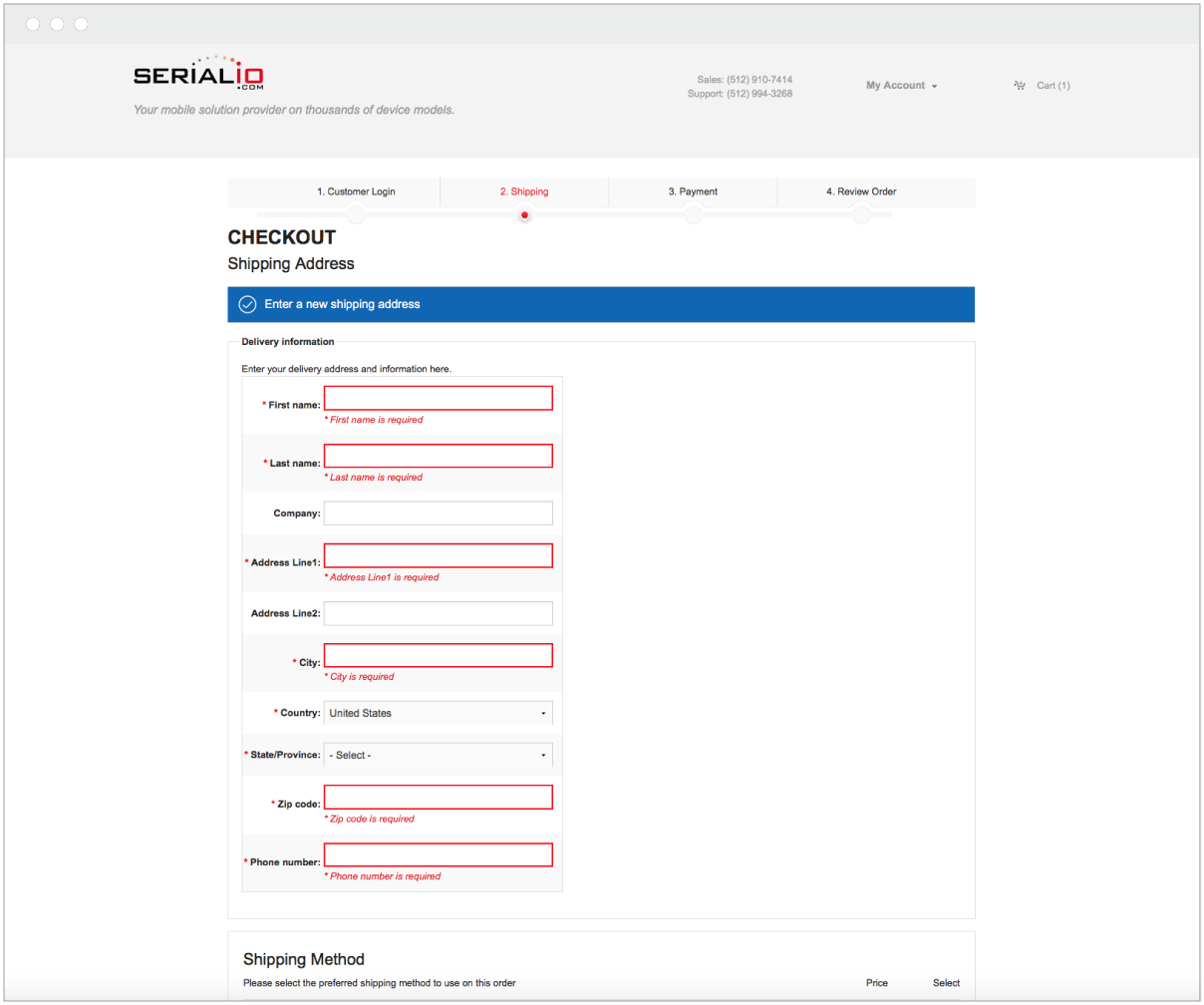The image size is (1204, 1005).
Task: Click the Sales phone number (512) 910-7414
Action: (x=759, y=80)
